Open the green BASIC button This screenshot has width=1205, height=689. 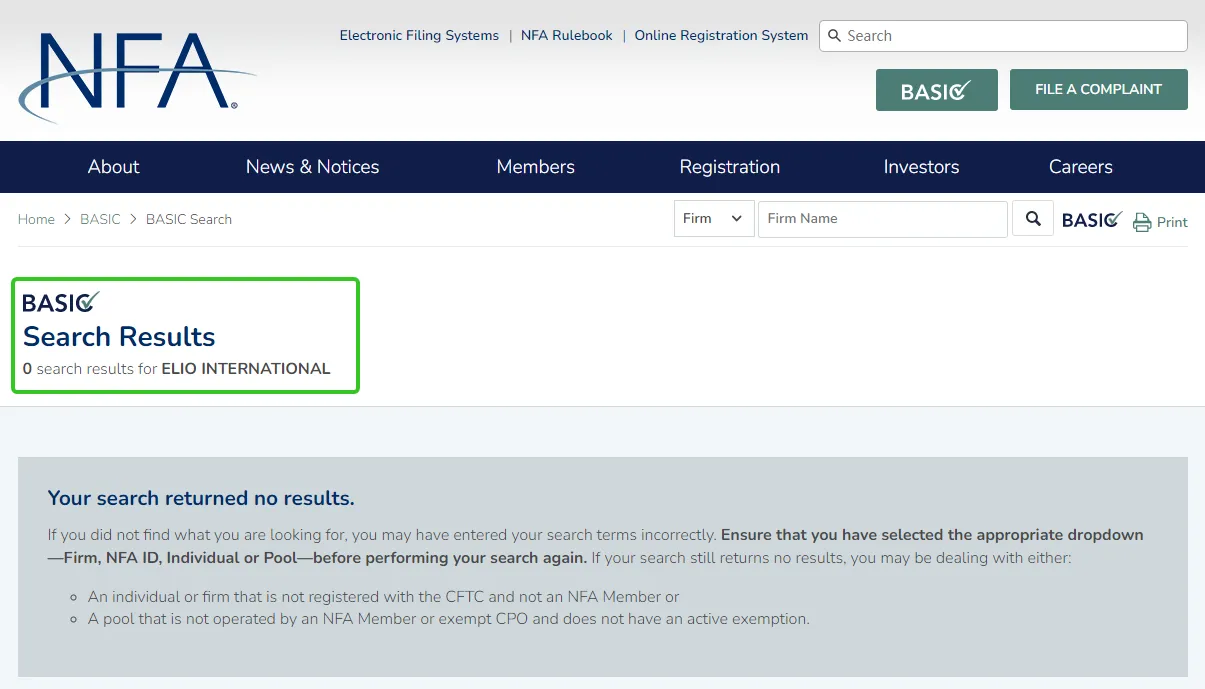coord(936,90)
